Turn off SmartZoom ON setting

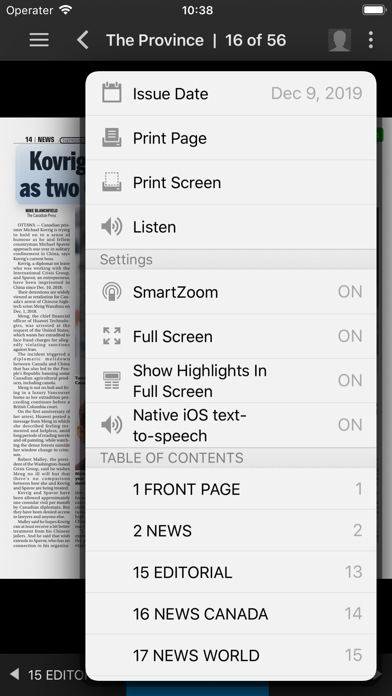(x=350, y=292)
